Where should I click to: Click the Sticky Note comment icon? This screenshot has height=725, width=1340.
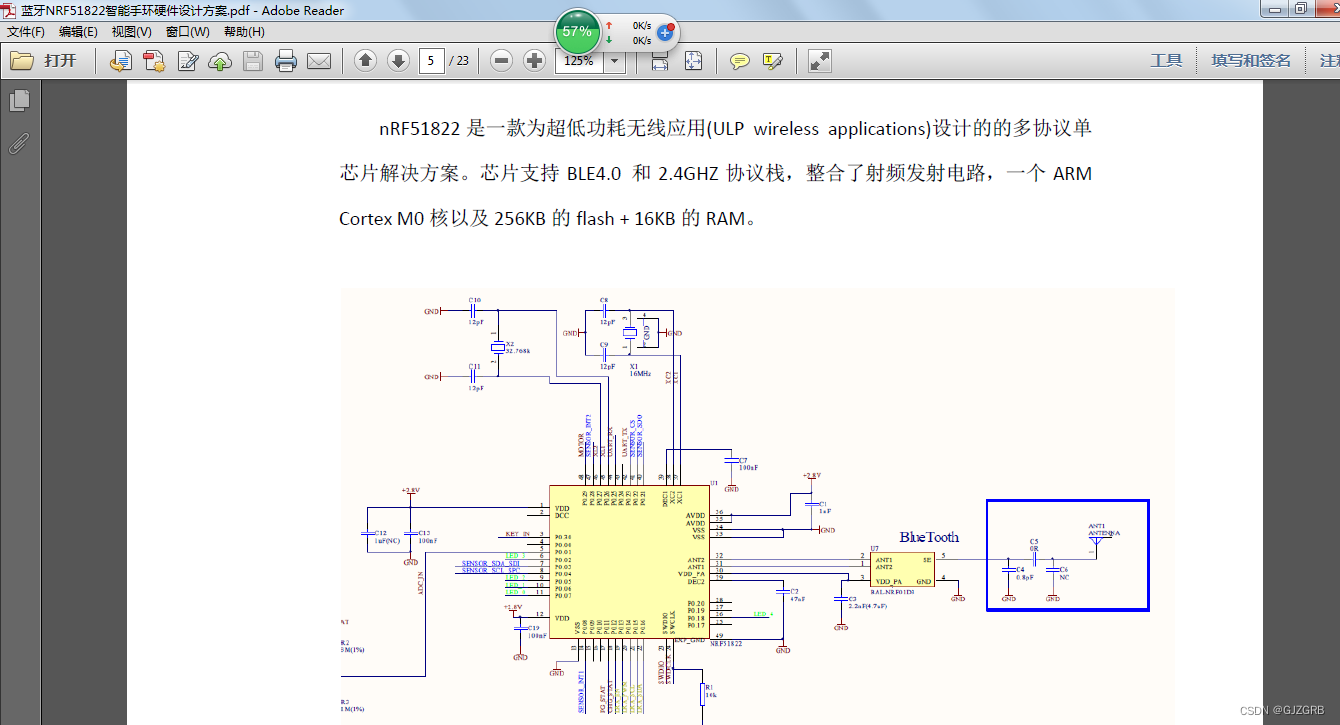[739, 61]
